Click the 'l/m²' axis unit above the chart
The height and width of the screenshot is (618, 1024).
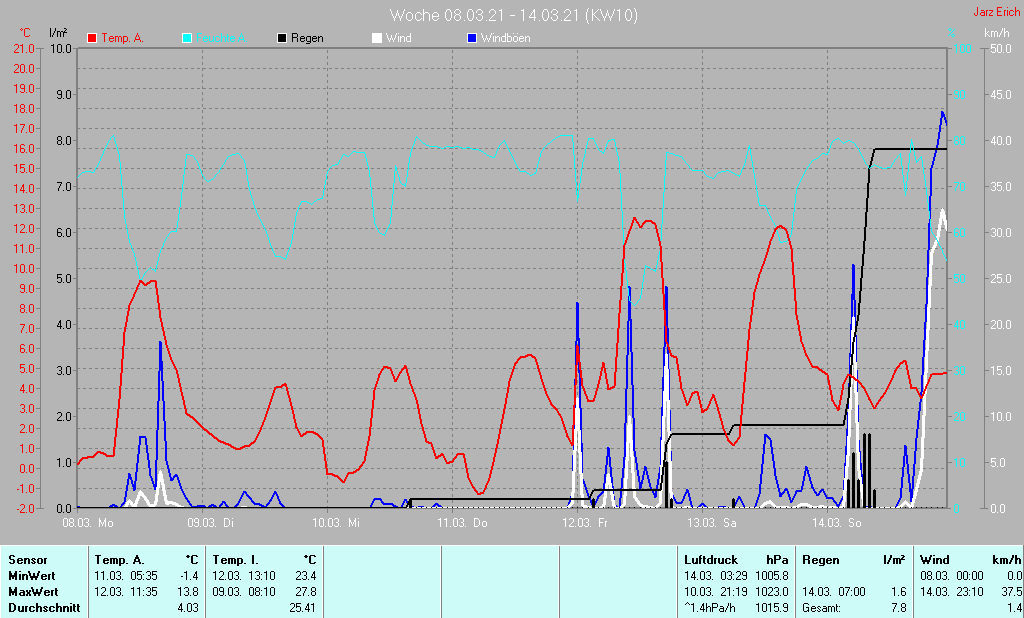point(58,32)
